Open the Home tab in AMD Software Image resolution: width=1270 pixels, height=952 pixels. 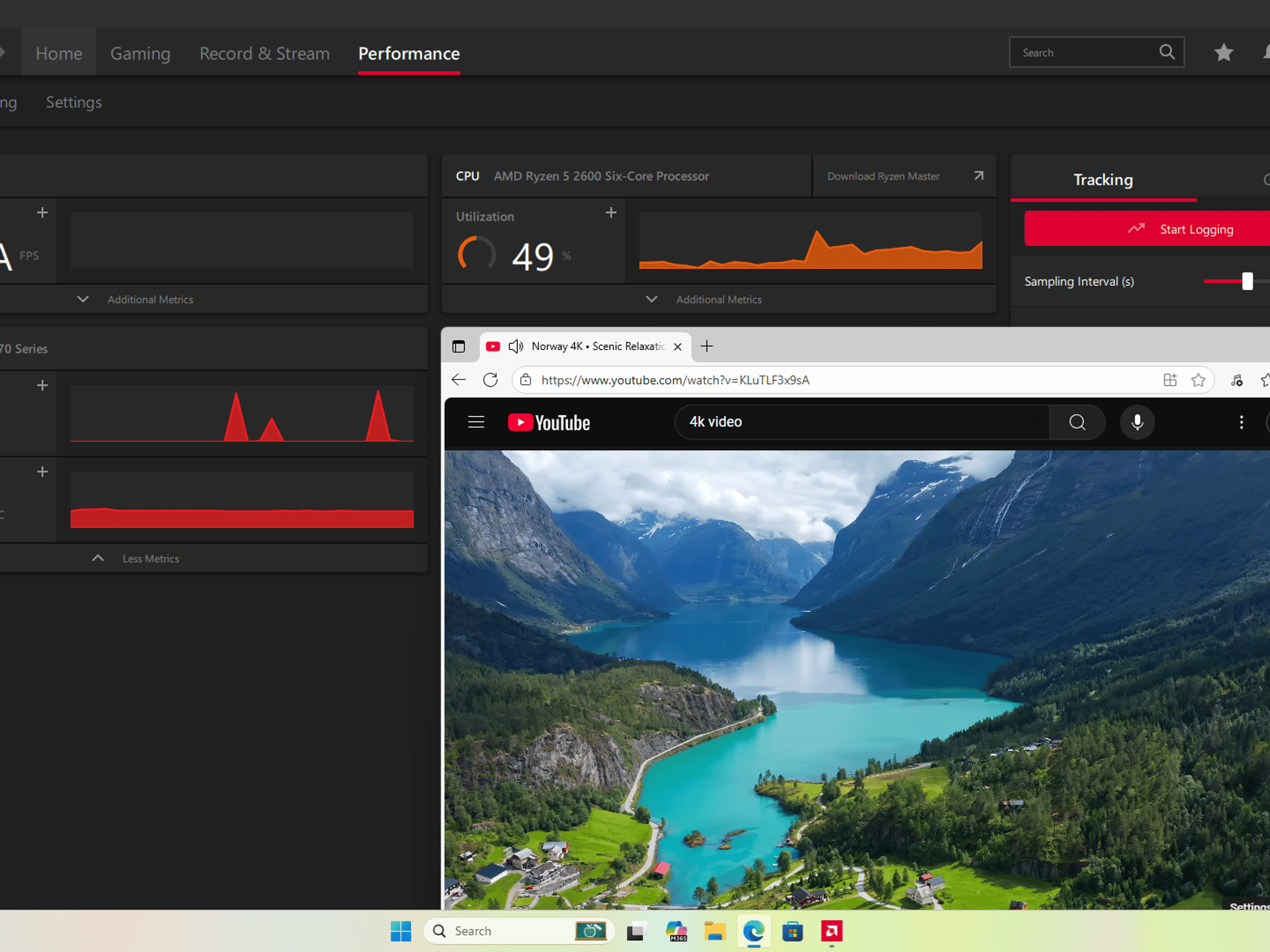[59, 53]
